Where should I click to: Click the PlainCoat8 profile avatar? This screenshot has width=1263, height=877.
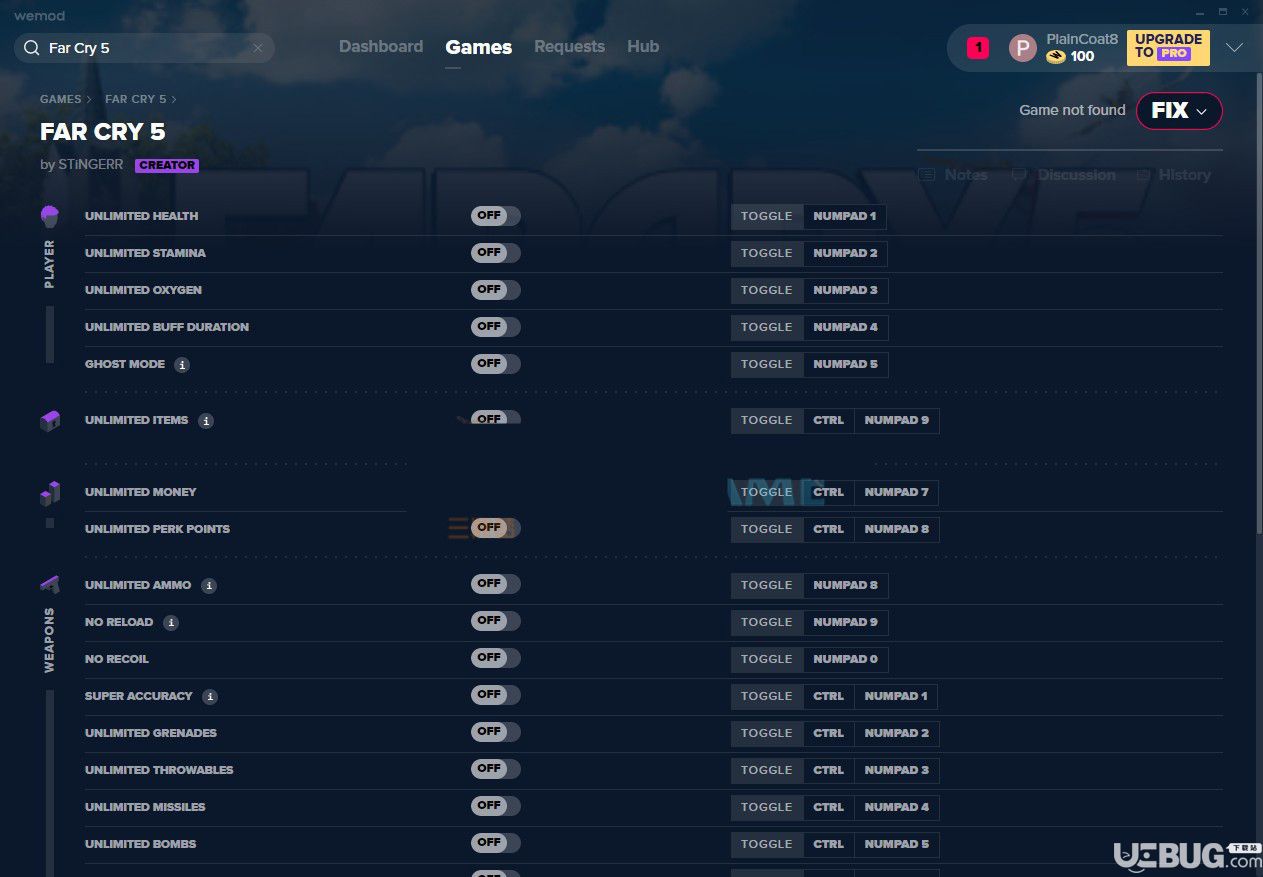pos(1022,48)
